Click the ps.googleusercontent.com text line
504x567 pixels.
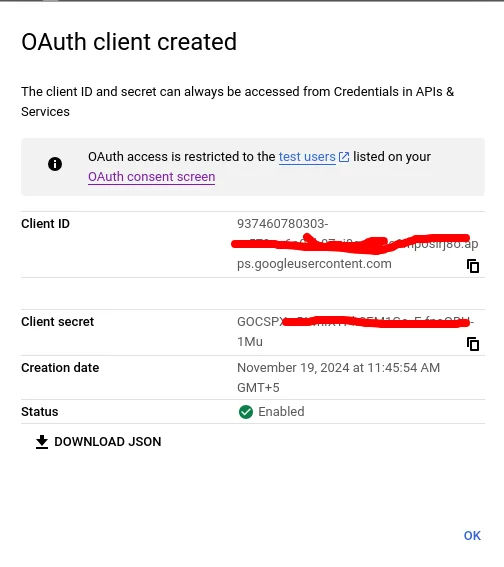pyautogui.click(x=314, y=264)
